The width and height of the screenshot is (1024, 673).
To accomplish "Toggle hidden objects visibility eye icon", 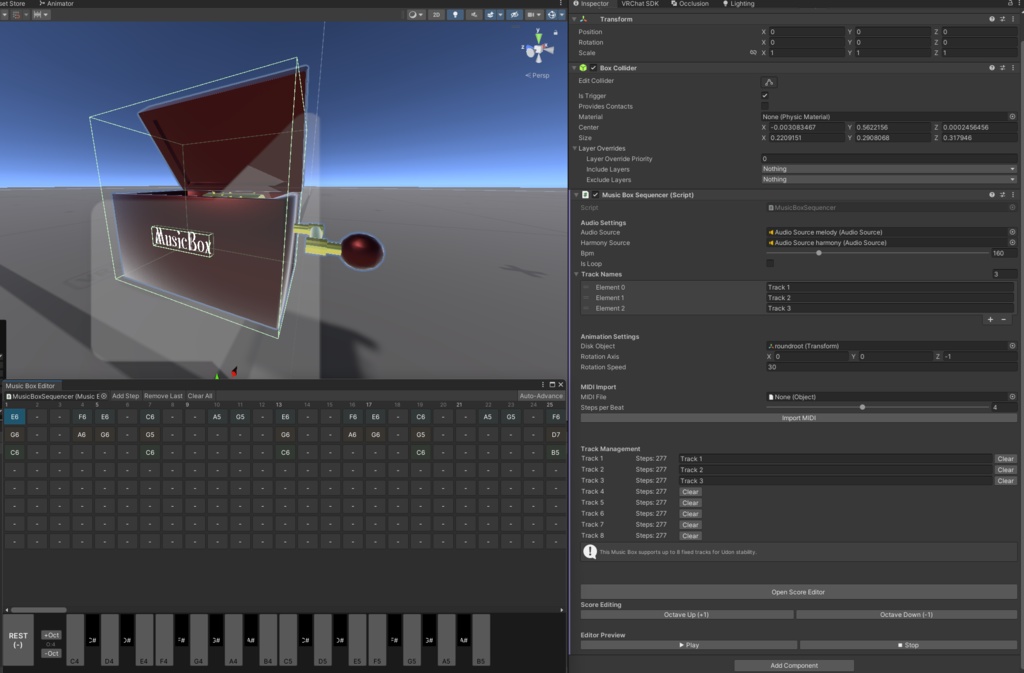I will (515, 14).
